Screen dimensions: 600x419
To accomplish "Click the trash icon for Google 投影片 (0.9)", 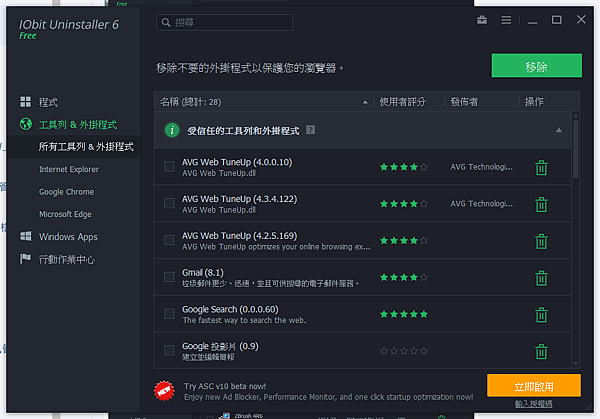I will pyautogui.click(x=541, y=351).
